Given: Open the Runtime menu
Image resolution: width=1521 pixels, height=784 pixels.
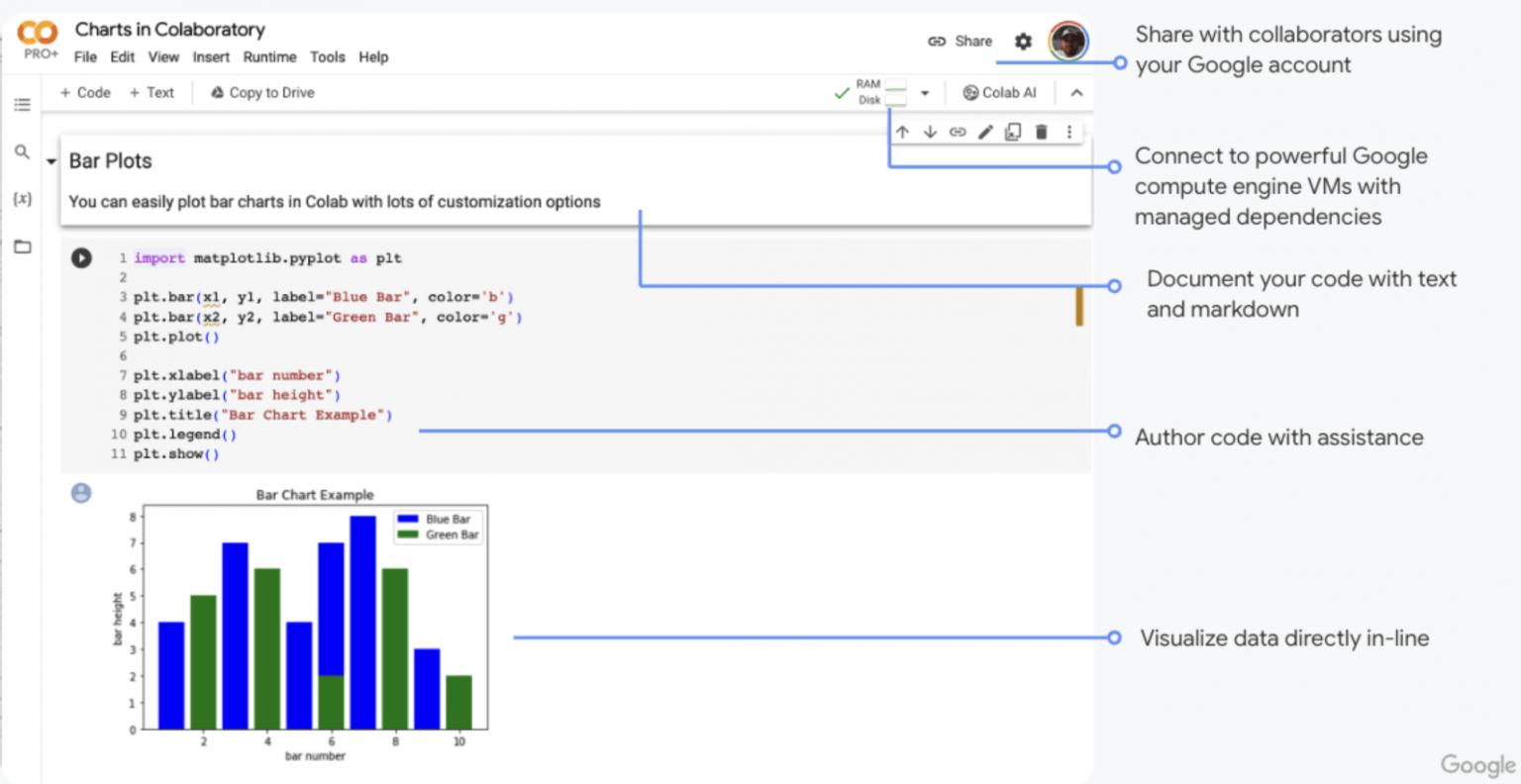Looking at the screenshot, I should point(269,57).
